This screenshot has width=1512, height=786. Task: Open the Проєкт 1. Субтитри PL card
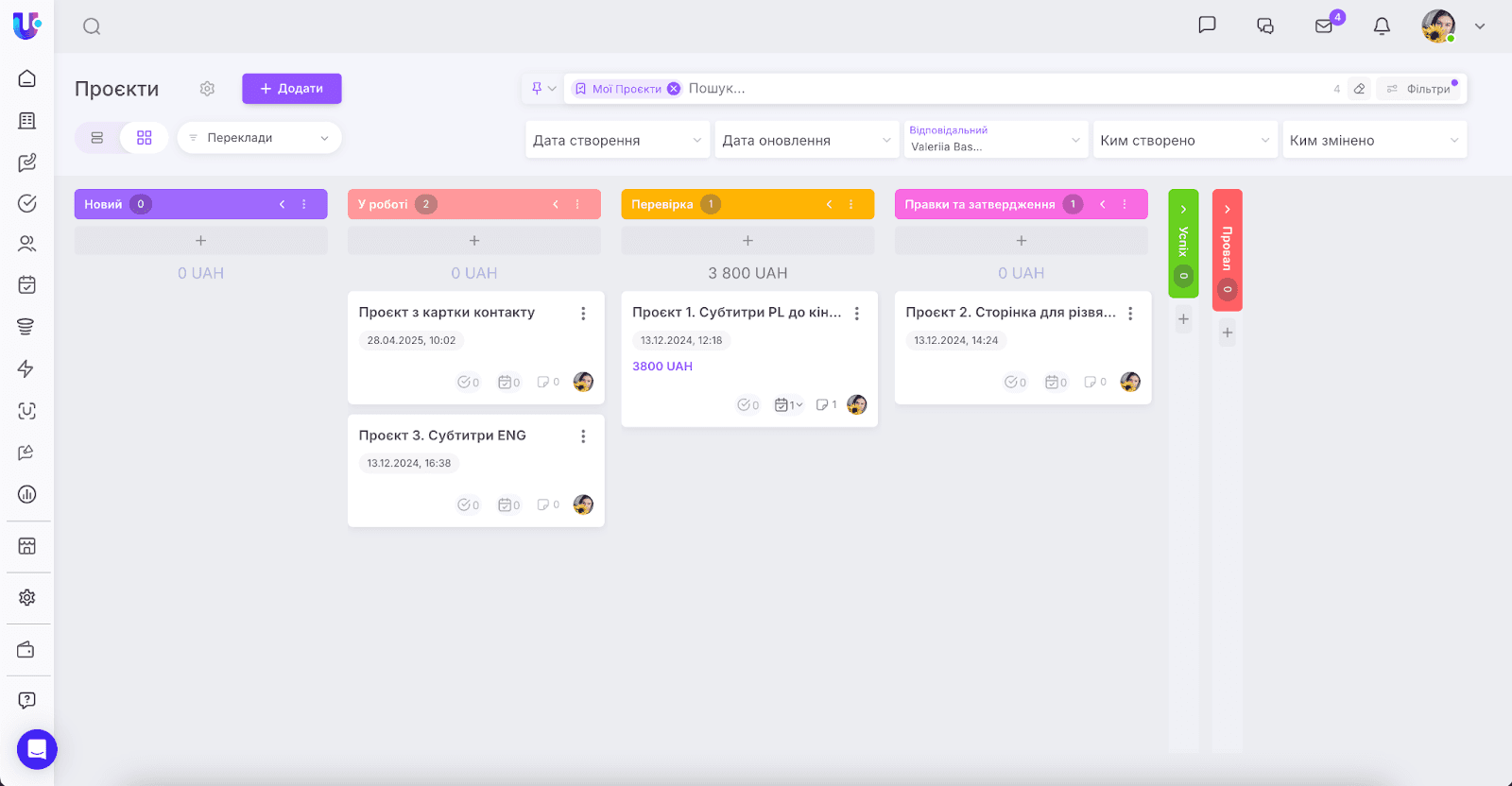point(737,313)
